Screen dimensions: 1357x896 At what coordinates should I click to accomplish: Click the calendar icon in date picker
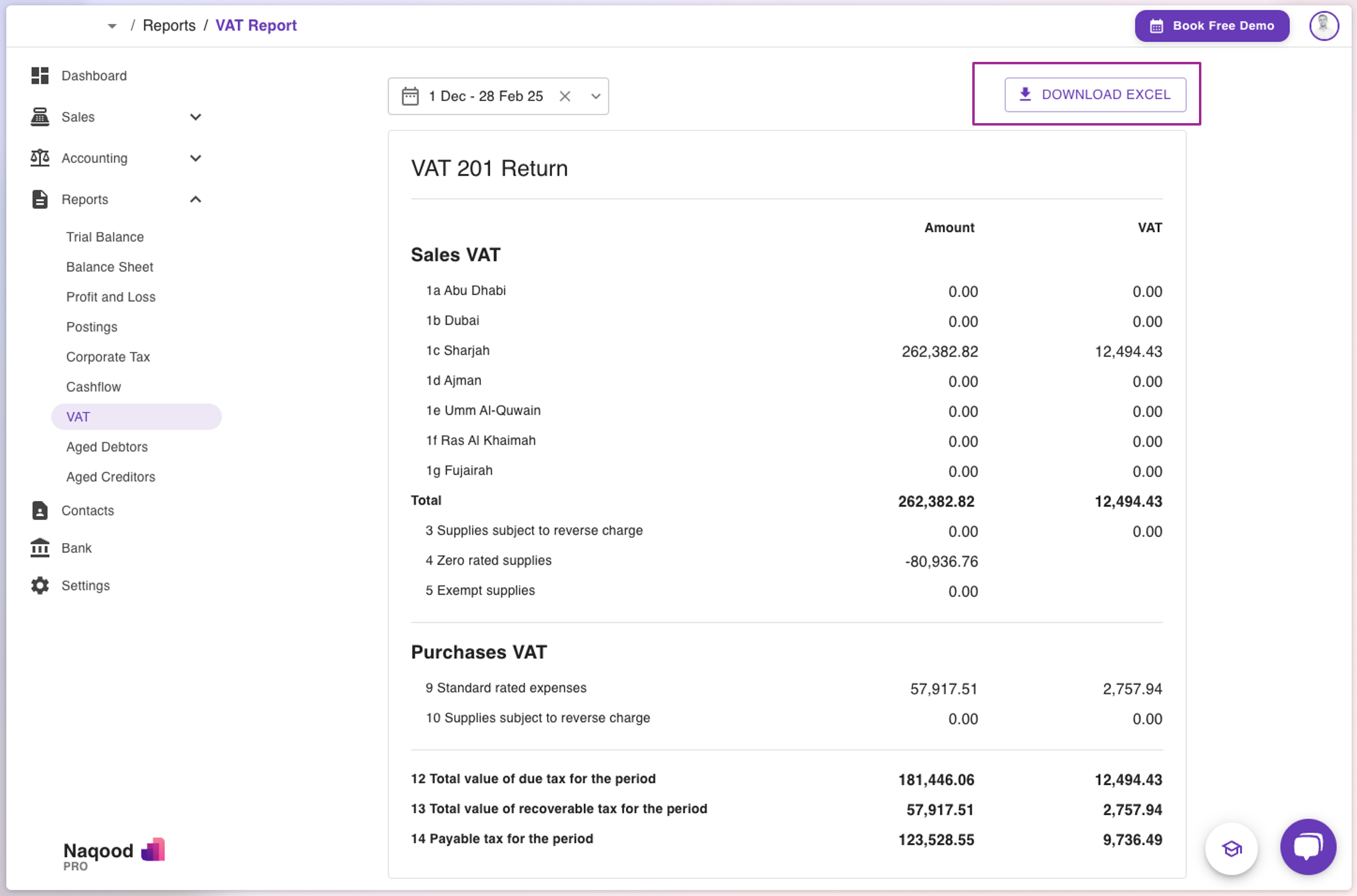pyautogui.click(x=410, y=96)
